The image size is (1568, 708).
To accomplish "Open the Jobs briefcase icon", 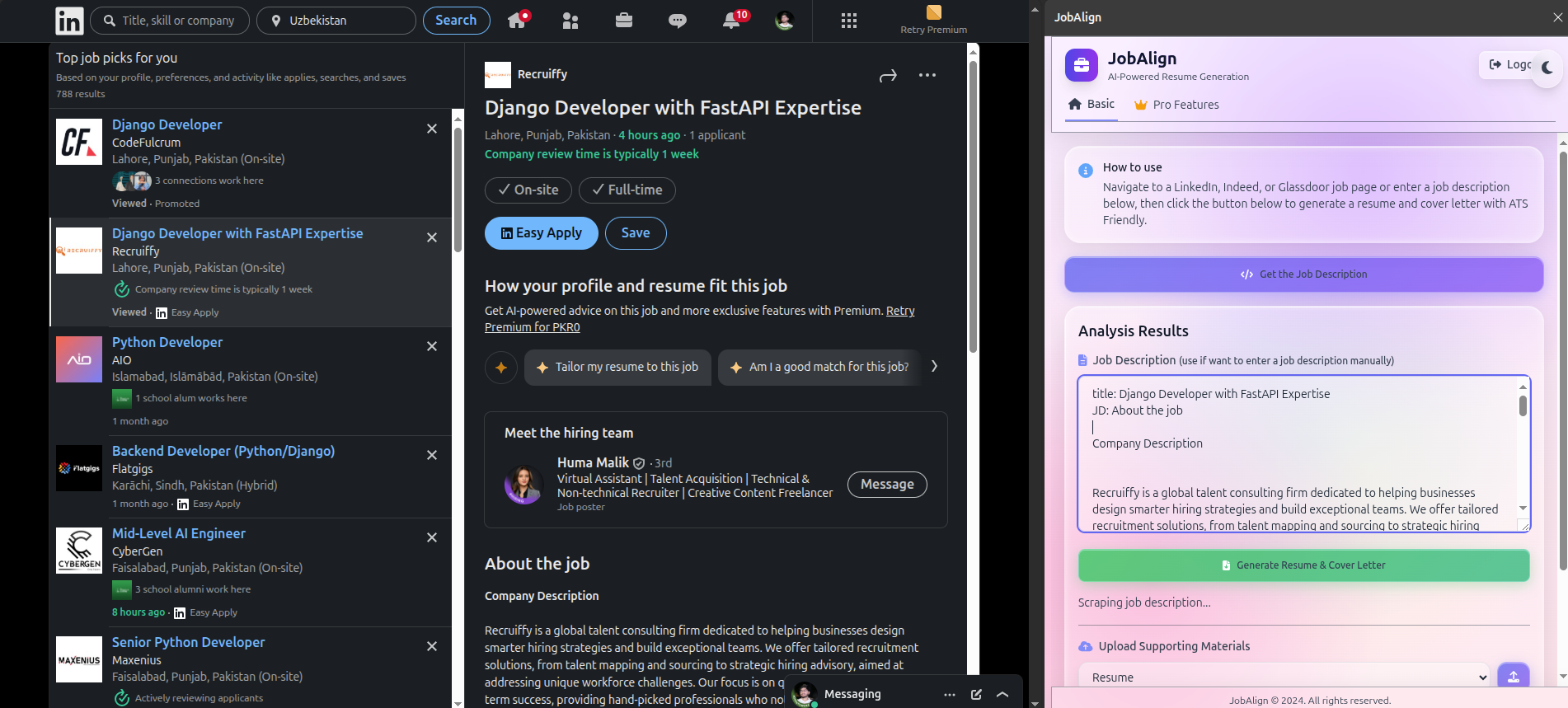I will [624, 21].
